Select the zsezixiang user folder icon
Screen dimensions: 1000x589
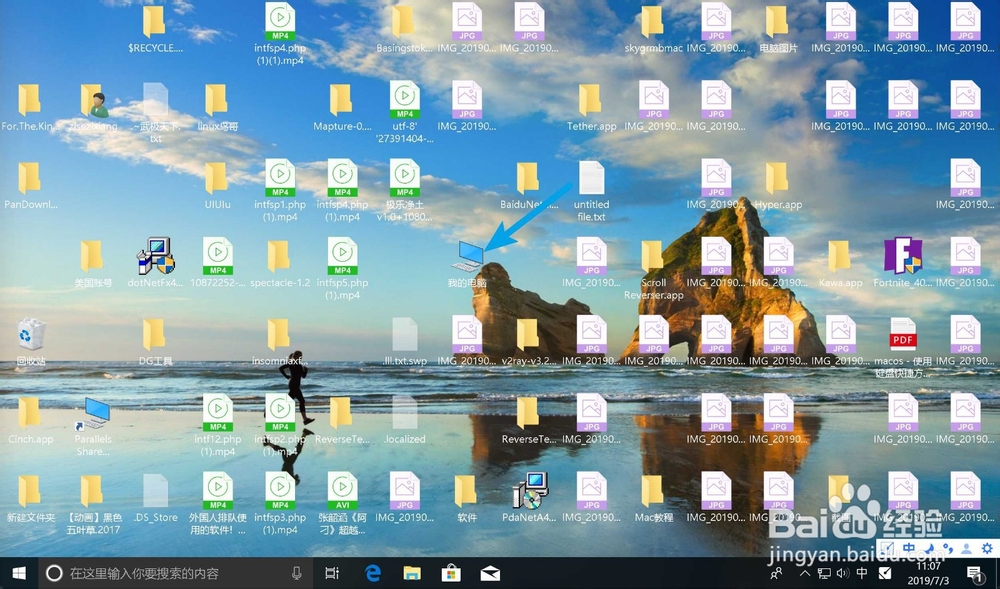point(93,107)
